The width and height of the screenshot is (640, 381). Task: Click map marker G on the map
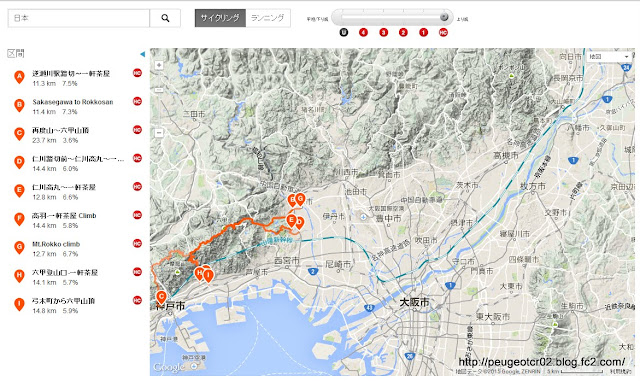click(x=300, y=200)
